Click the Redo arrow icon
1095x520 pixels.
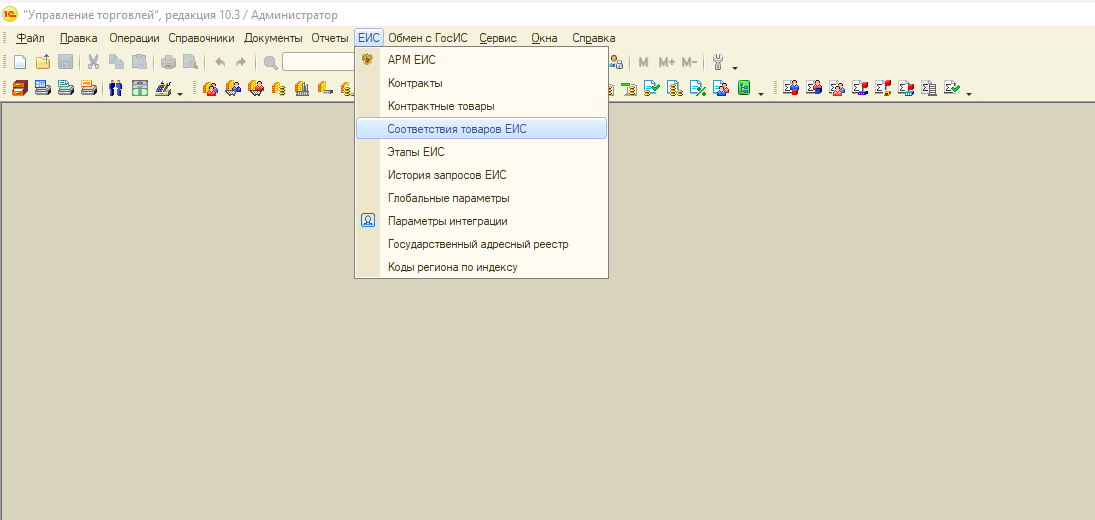(241, 62)
